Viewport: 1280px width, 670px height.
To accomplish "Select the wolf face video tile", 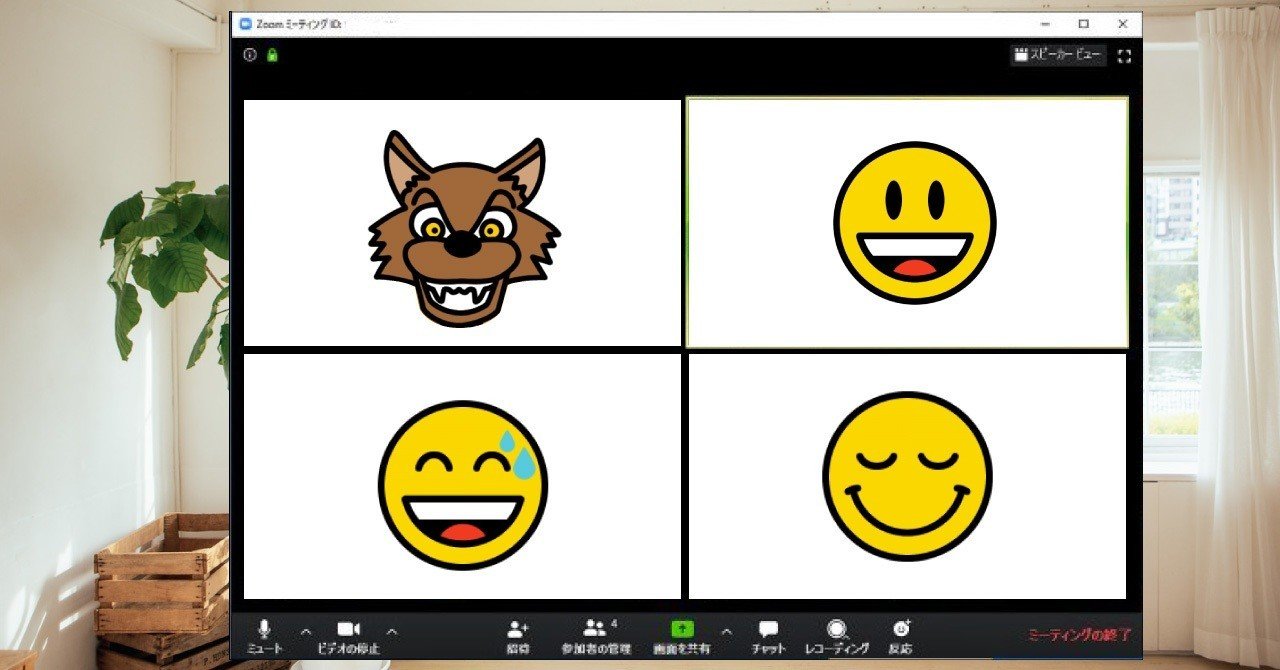I will [462, 223].
